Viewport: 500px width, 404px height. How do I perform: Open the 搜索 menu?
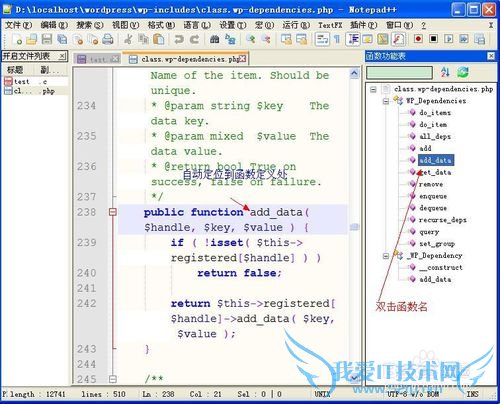(x=90, y=25)
